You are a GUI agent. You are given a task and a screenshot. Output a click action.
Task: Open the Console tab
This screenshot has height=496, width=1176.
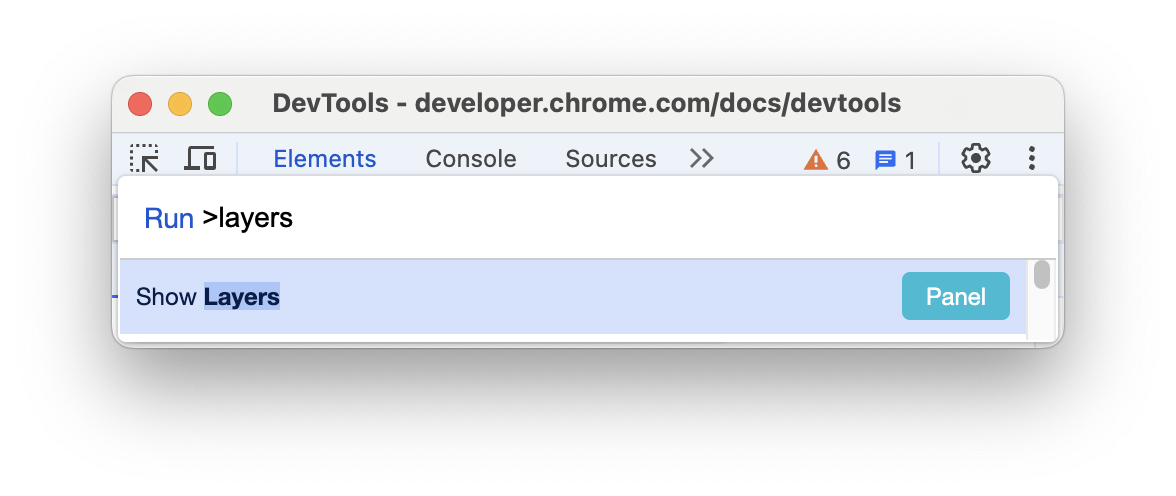471,159
